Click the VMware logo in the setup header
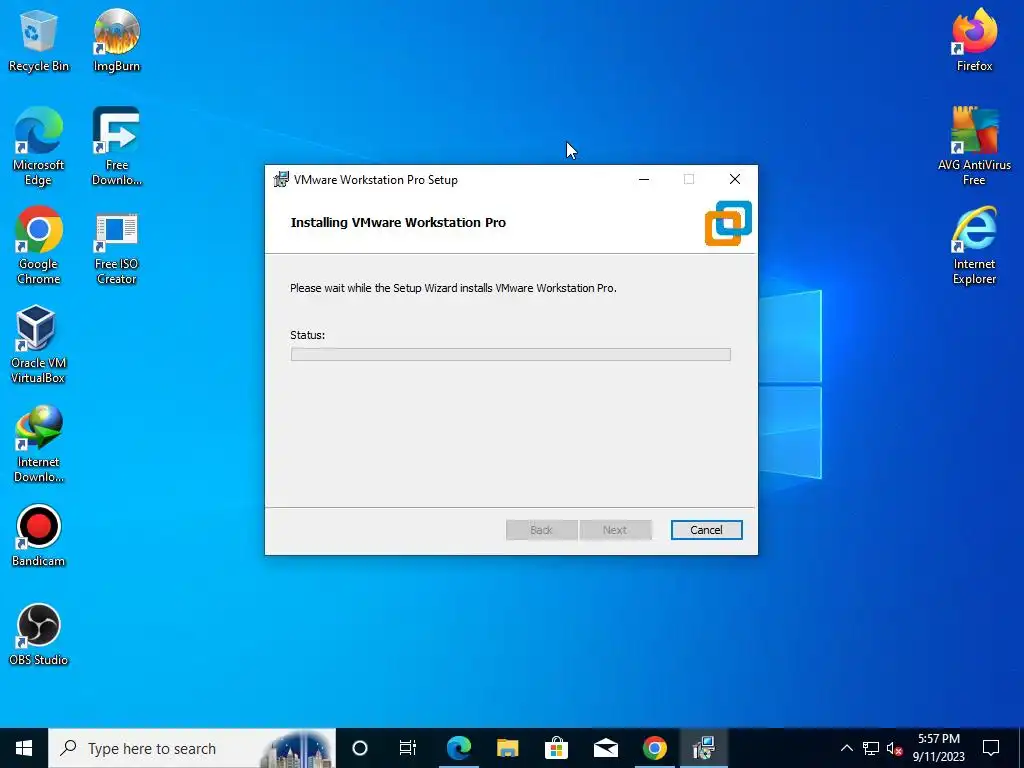 (728, 223)
